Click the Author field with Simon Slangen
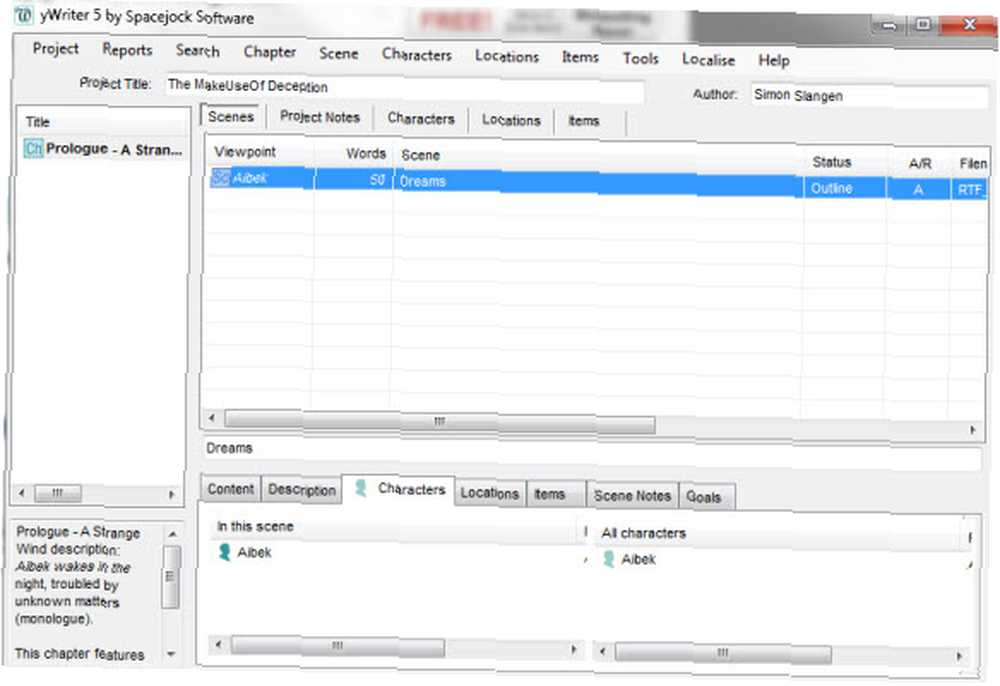 (869, 96)
